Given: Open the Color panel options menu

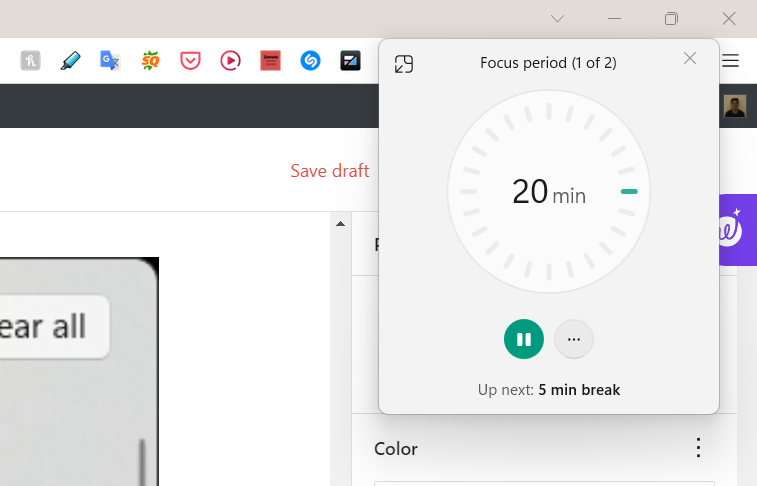Looking at the screenshot, I should point(699,448).
